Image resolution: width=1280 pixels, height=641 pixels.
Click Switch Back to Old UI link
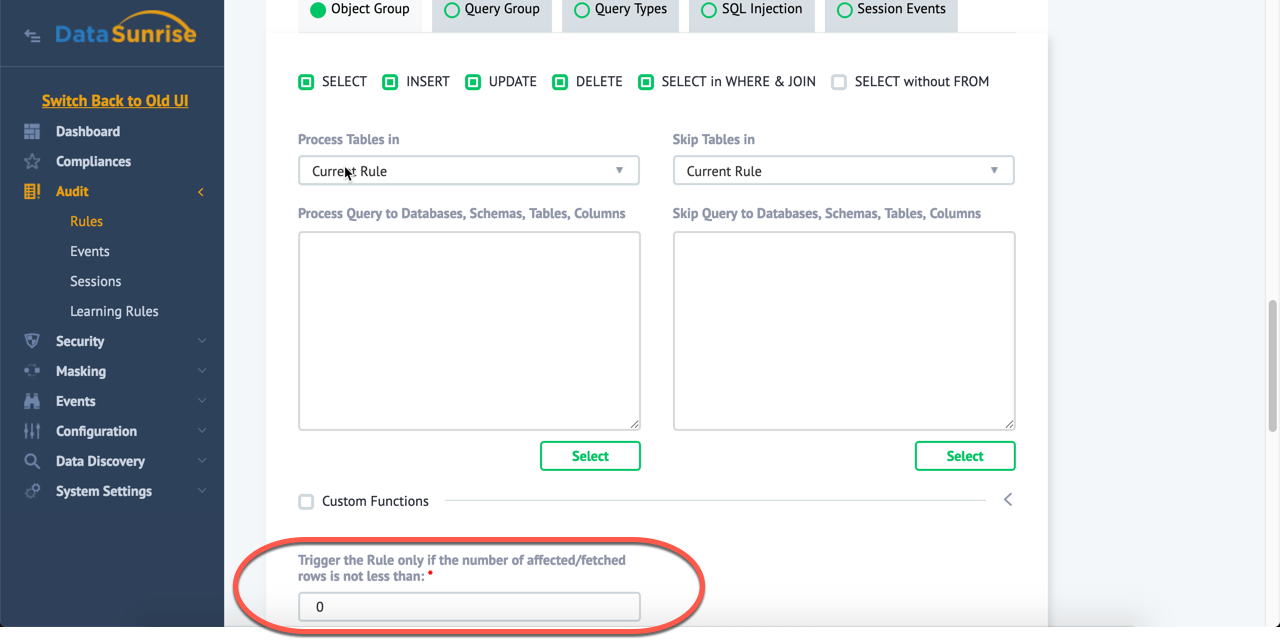pyautogui.click(x=115, y=101)
